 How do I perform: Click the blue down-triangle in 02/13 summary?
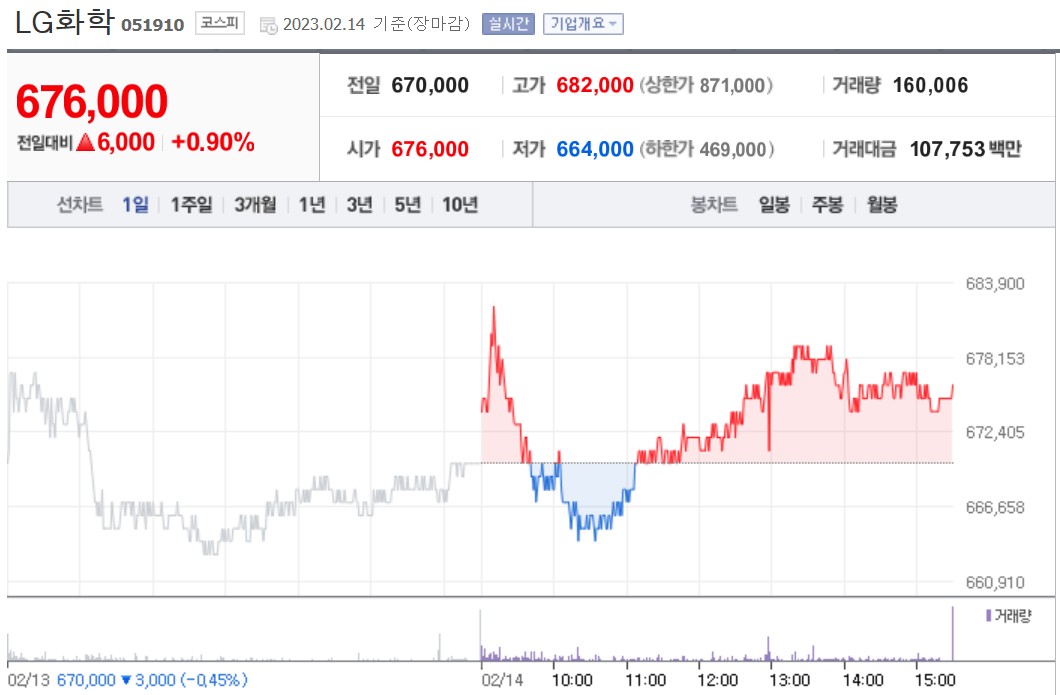click(x=125, y=679)
